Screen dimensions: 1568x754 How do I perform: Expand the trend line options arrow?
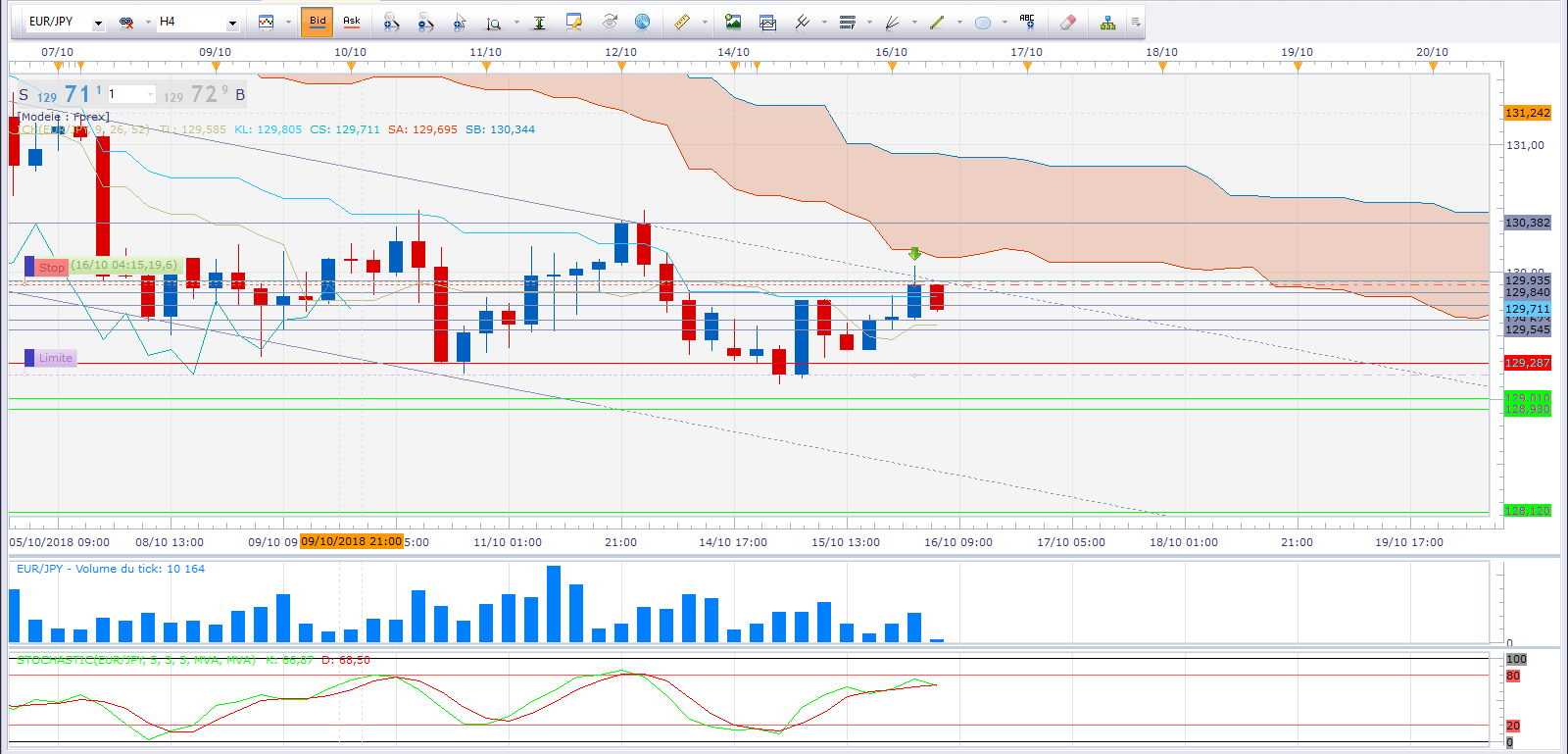coord(959,22)
